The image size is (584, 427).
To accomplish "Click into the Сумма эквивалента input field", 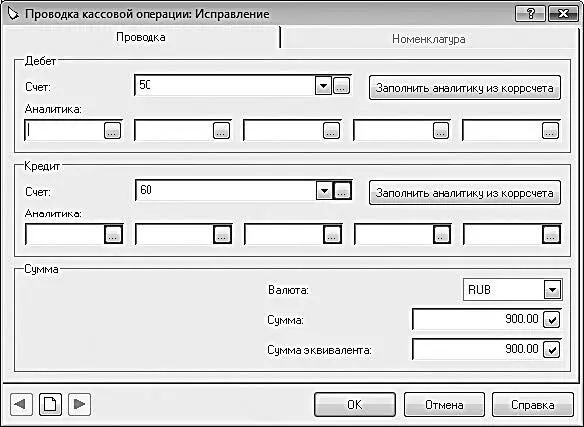I will click(x=477, y=349).
